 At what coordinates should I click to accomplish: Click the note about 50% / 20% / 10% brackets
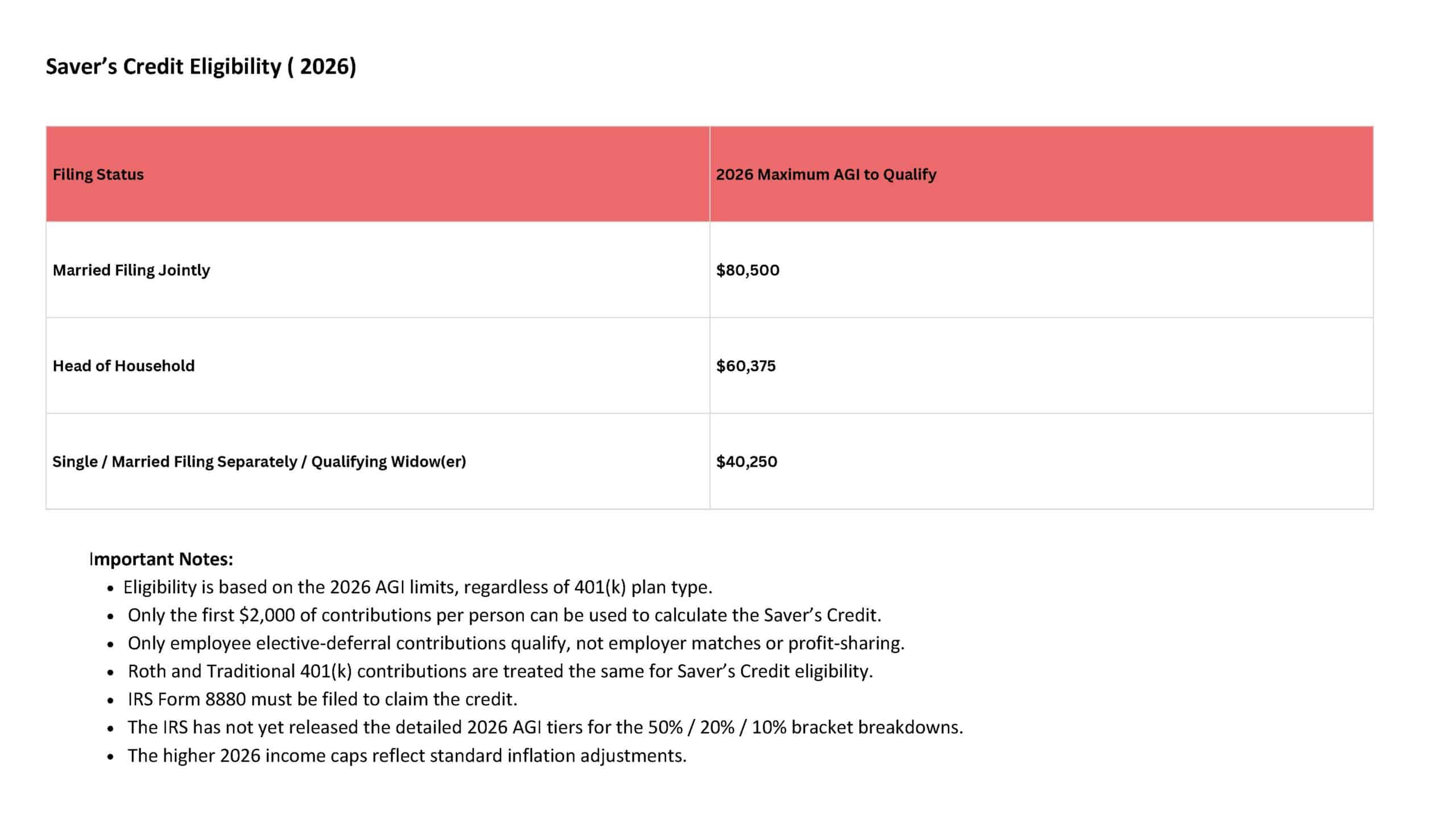coord(545,727)
